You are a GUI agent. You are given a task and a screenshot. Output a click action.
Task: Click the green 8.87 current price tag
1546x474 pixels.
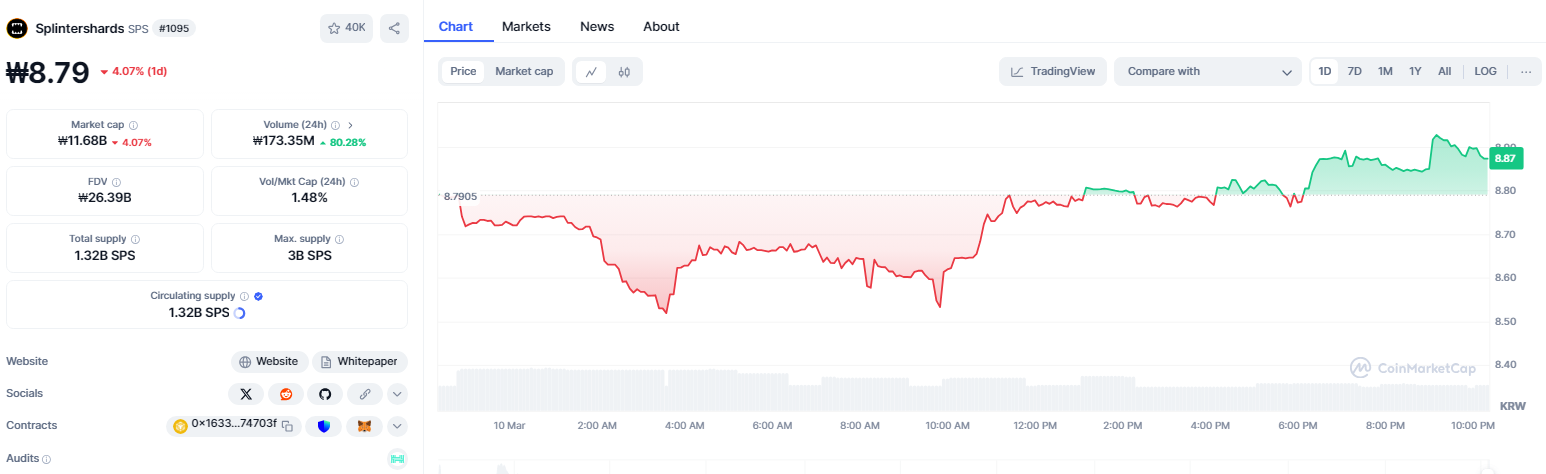(1505, 158)
